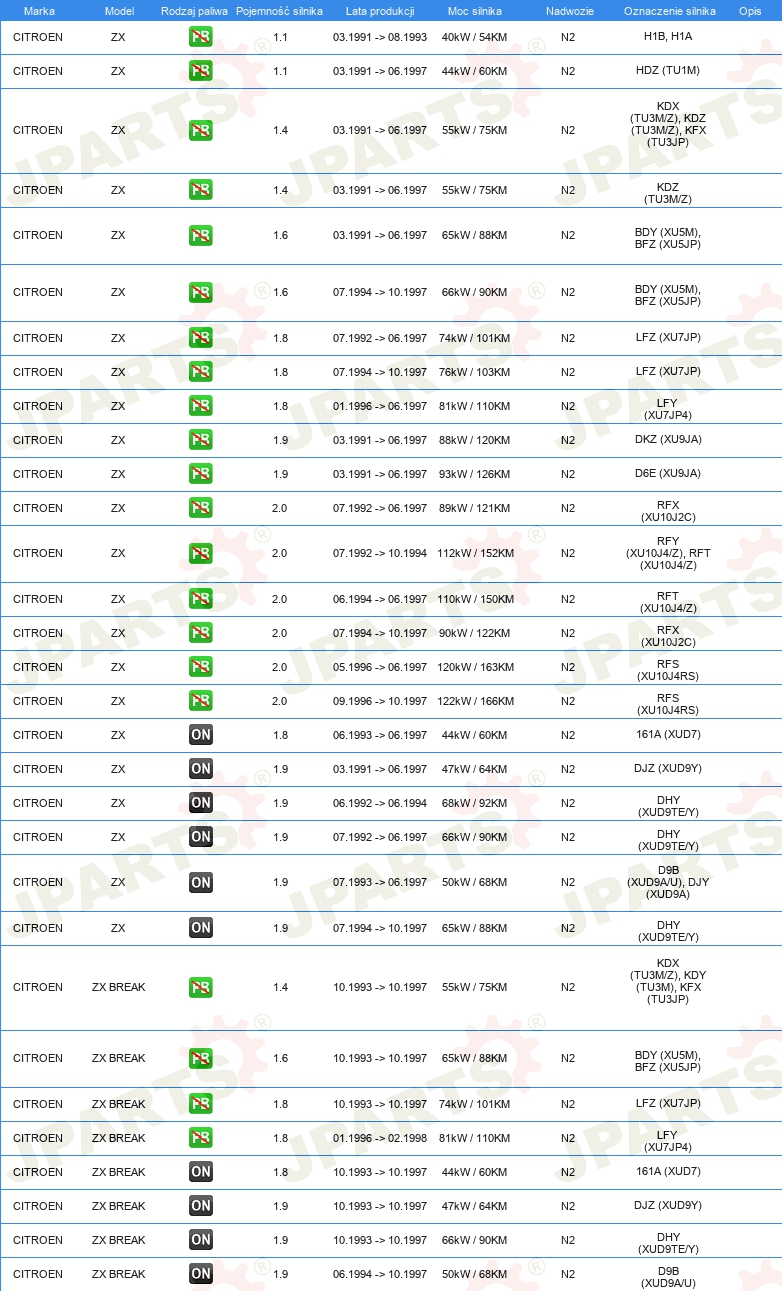The height and width of the screenshot is (1291, 782).
Task: Click the Marka column header
Action: pos(39,11)
